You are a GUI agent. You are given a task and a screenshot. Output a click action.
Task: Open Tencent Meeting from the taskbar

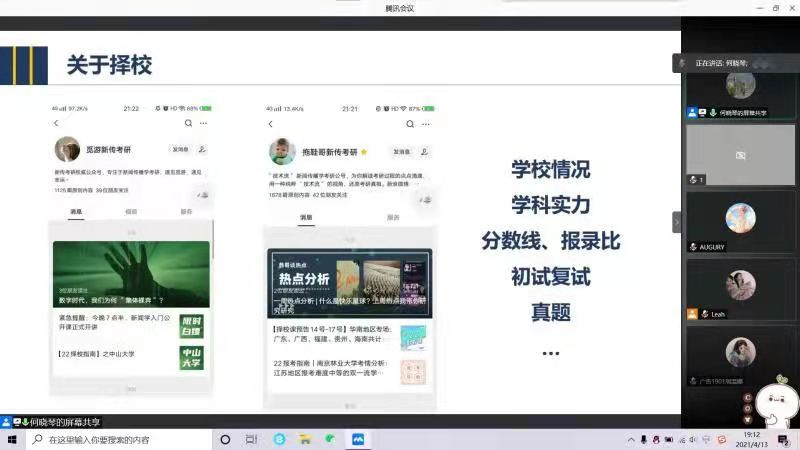coord(357,439)
